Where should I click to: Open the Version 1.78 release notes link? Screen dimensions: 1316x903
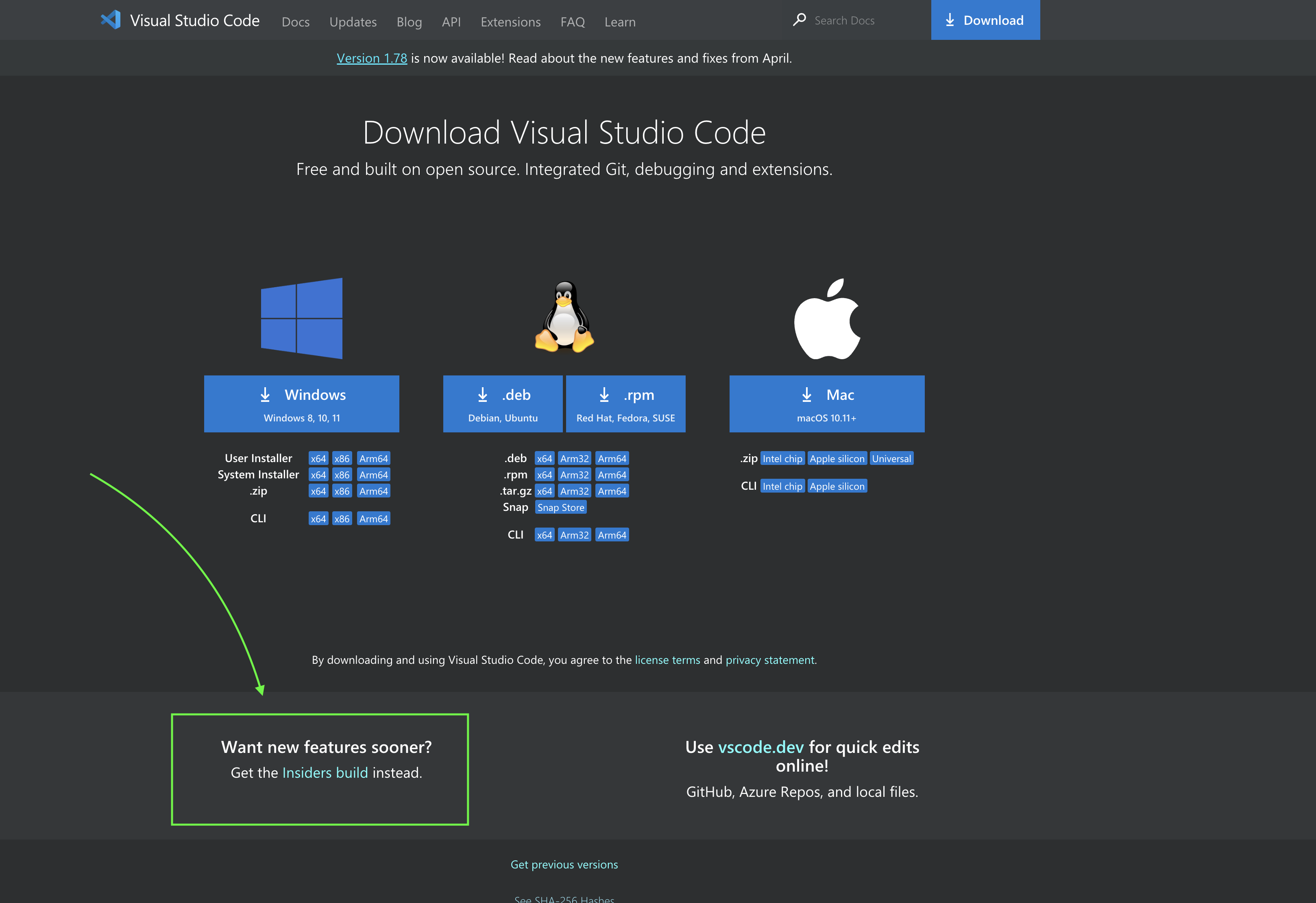click(x=371, y=58)
